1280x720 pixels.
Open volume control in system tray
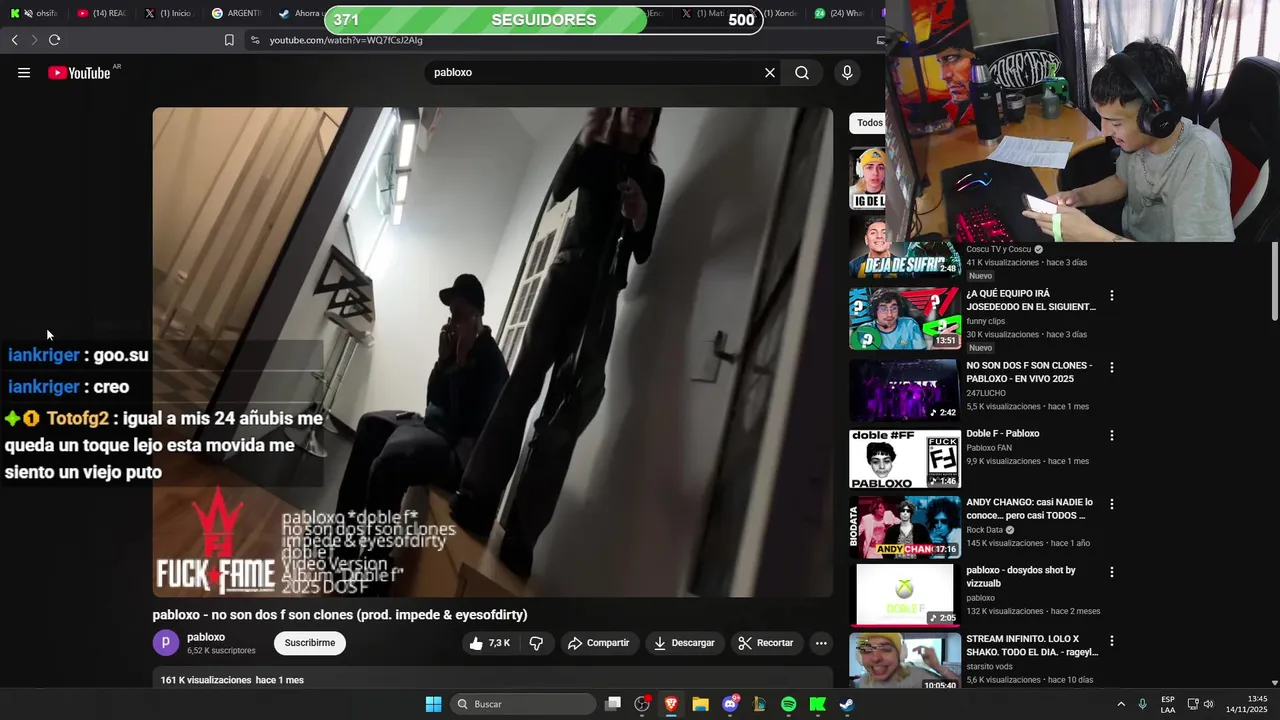1208,704
